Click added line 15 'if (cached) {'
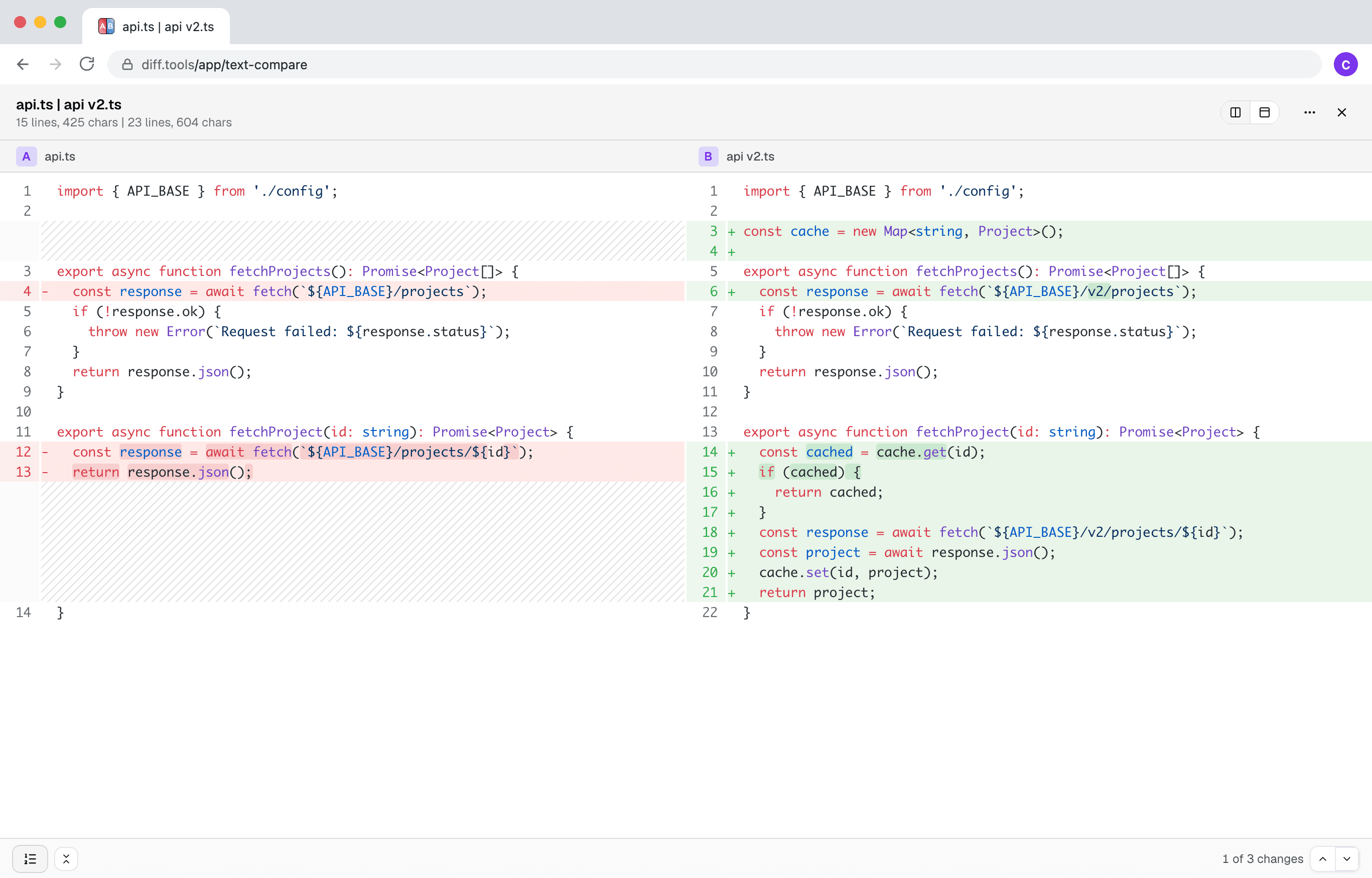This screenshot has height=878, width=1372. click(1029, 472)
